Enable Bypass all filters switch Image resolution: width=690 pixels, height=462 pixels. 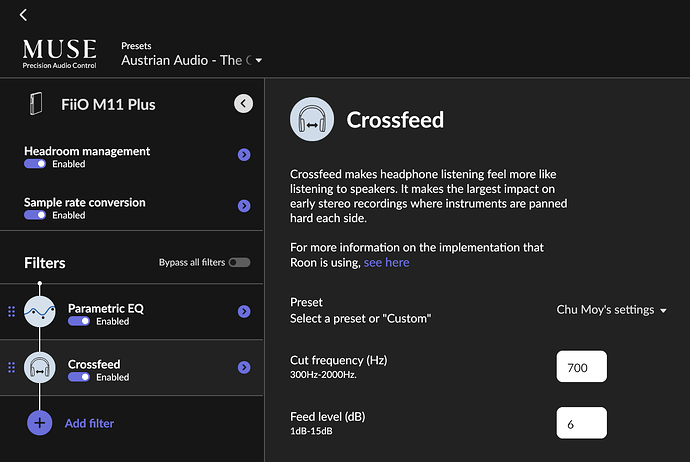click(239, 263)
